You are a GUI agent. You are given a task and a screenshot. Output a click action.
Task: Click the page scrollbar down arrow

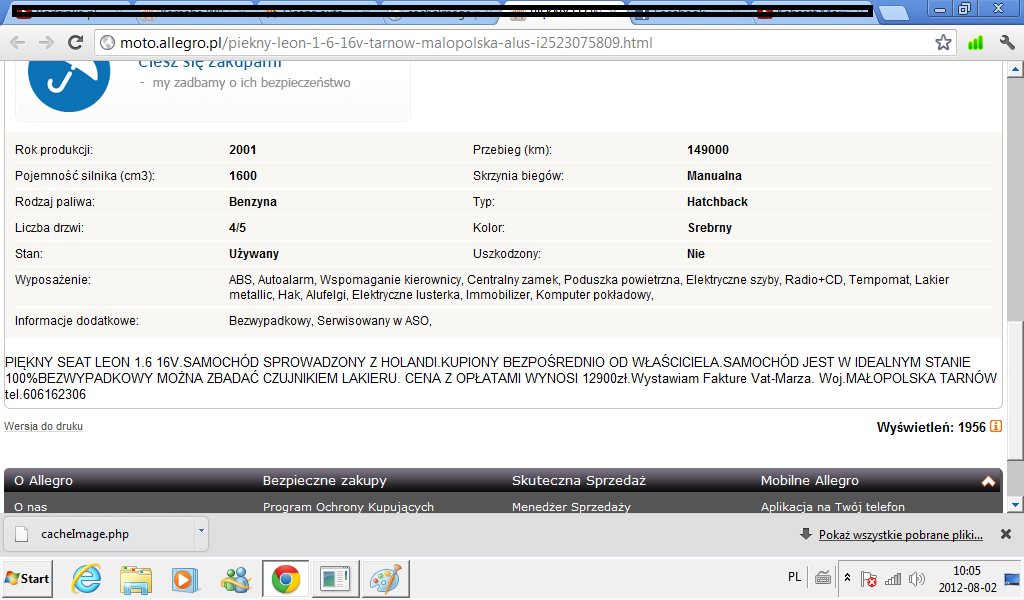(1015, 505)
